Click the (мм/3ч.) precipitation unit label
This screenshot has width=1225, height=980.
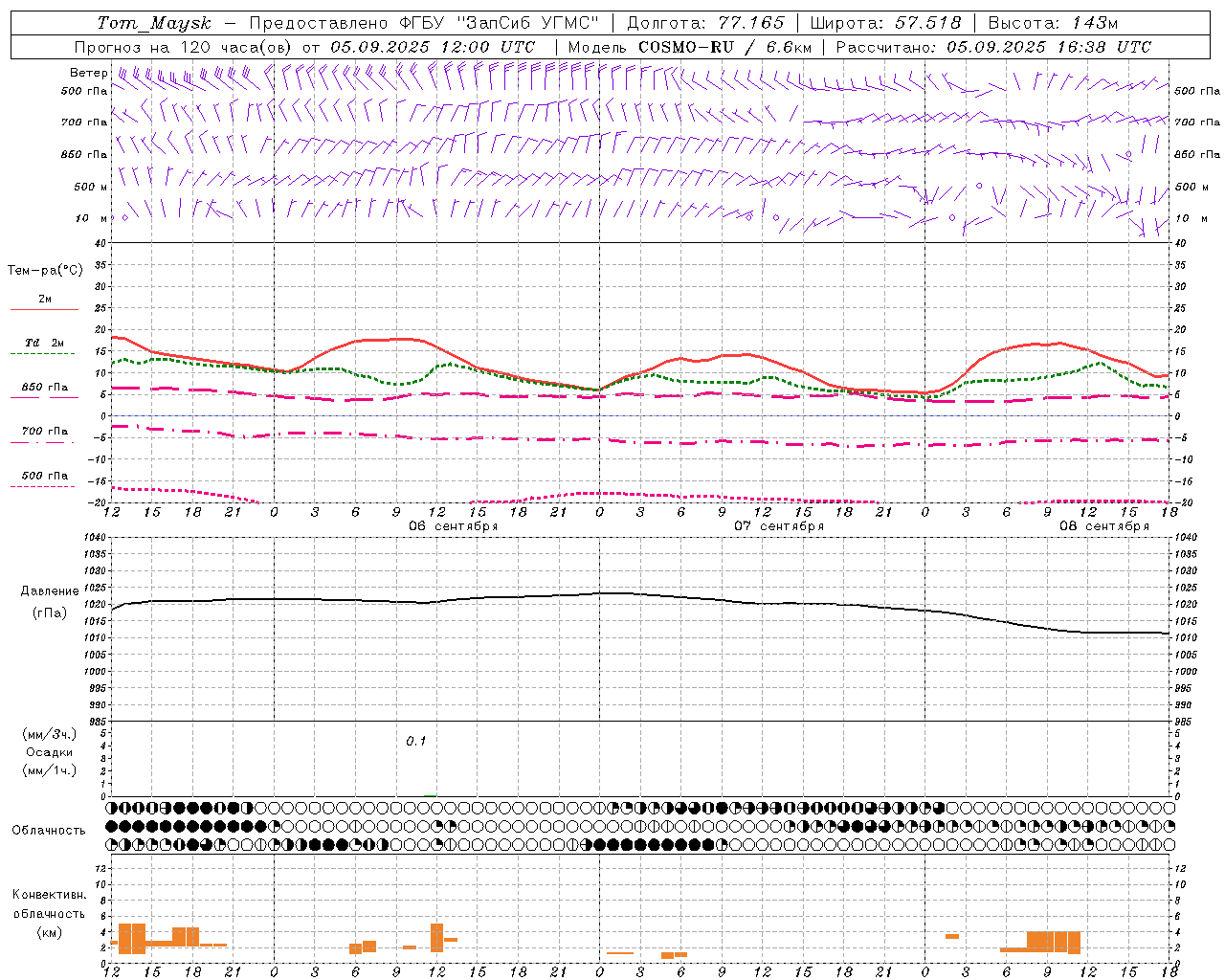coord(50,735)
